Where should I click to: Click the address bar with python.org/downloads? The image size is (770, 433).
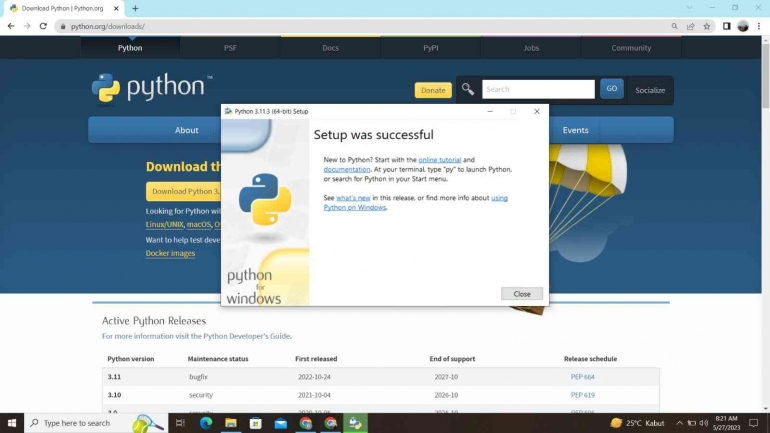pyautogui.click(x=363, y=26)
